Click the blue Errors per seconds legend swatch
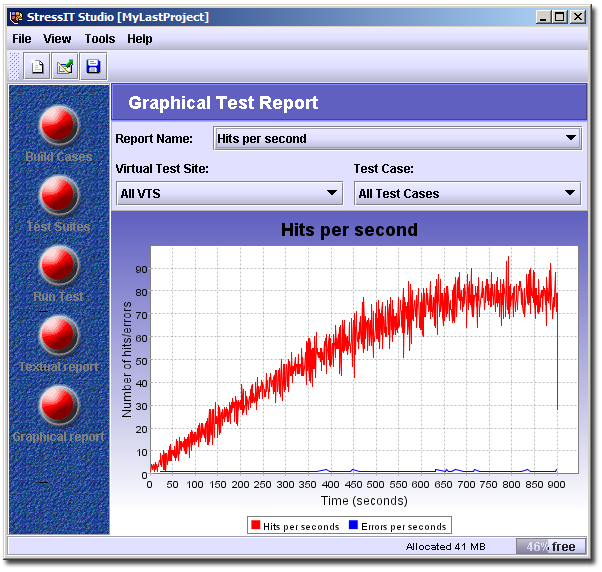Image resolution: width=602 pixels, height=572 pixels. [354, 526]
